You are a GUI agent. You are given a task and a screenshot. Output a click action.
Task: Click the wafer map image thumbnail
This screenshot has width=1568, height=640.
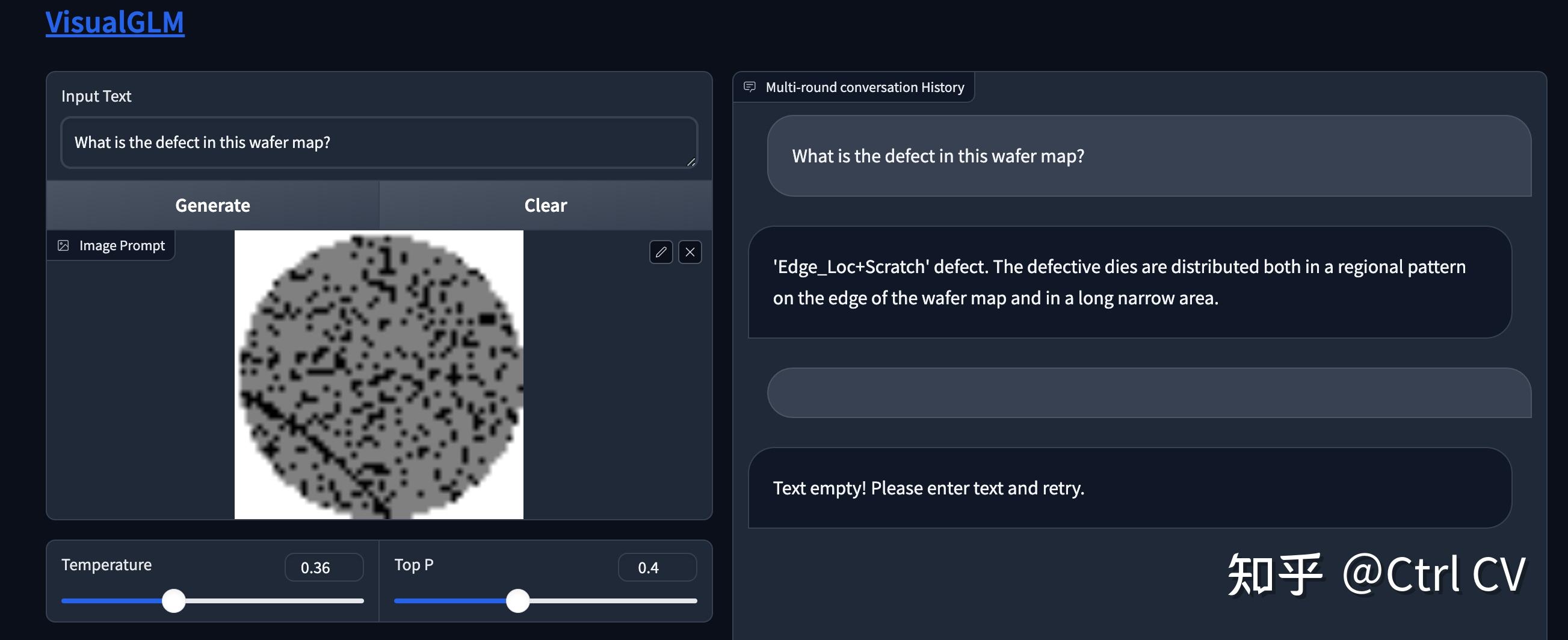tap(378, 374)
